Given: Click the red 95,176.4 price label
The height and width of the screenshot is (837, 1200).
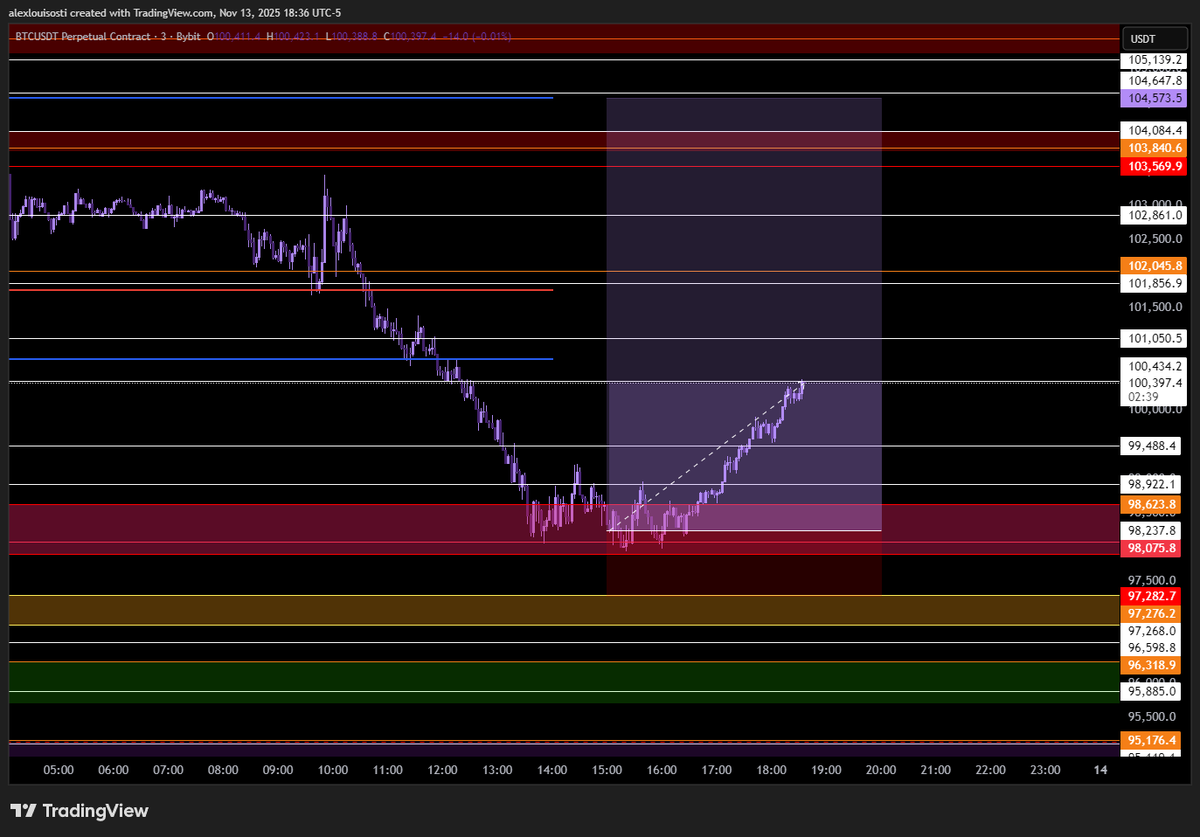Looking at the screenshot, I should (x=1150, y=740).
